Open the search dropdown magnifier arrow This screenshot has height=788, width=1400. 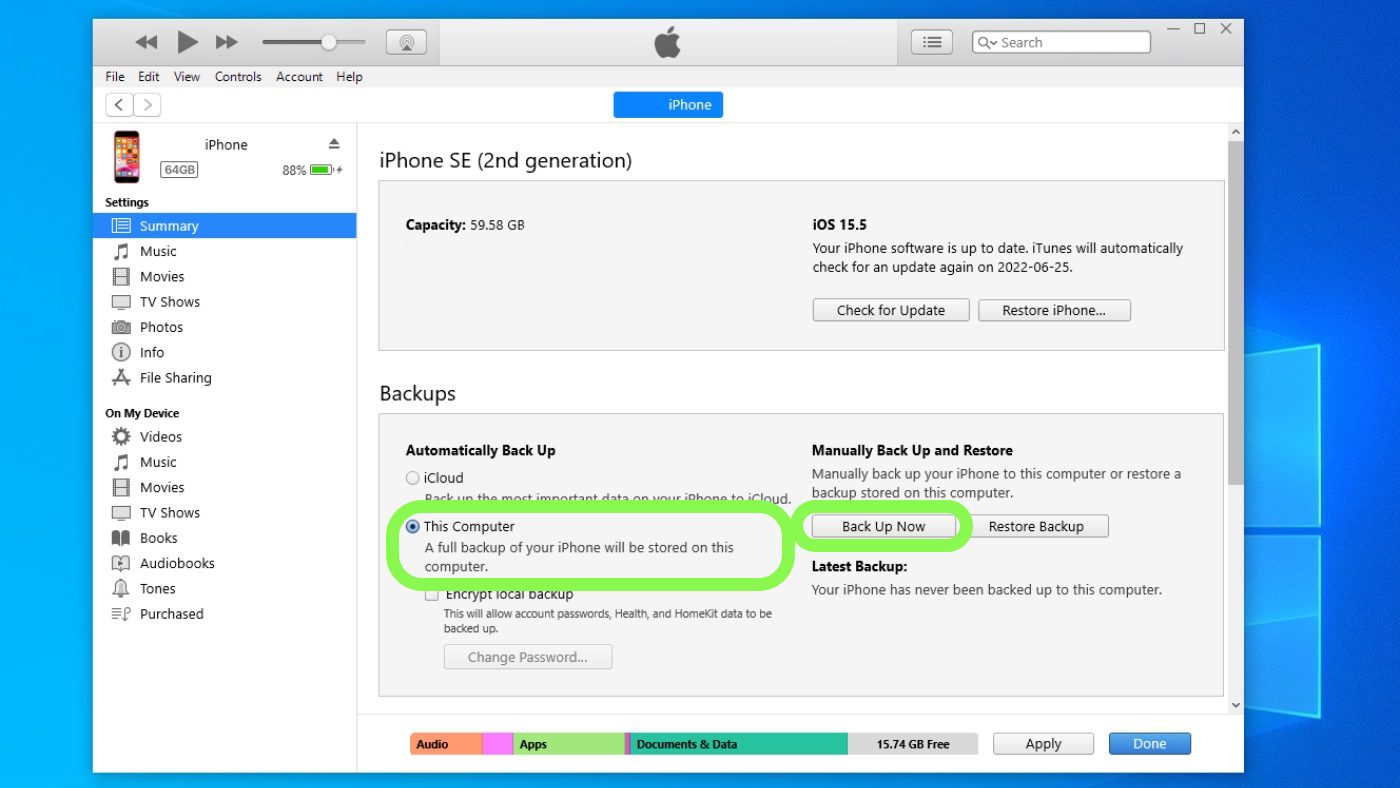[x=988, y=43]
